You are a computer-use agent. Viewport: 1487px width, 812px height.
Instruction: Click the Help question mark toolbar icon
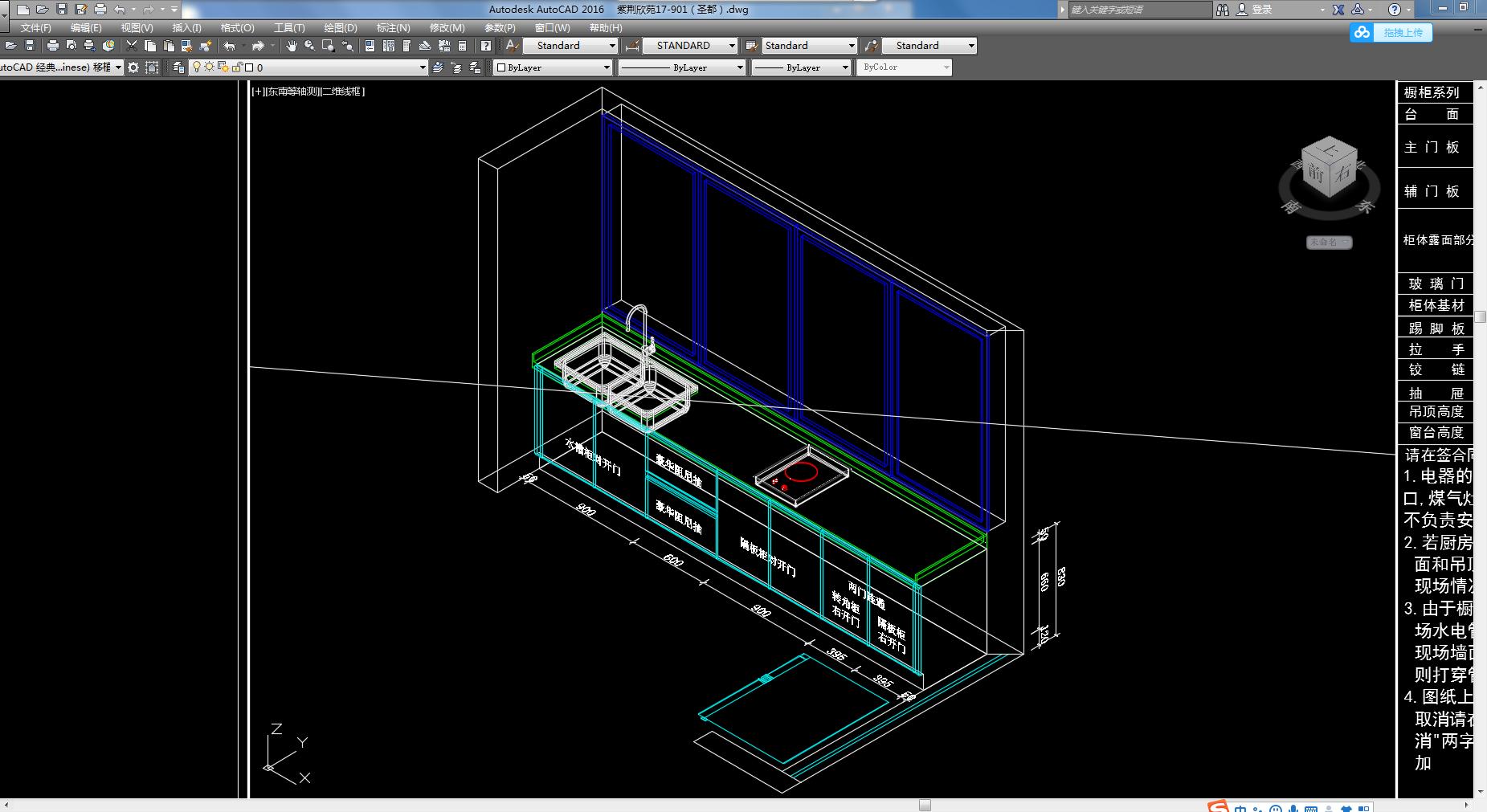click(x=486, y=46)
